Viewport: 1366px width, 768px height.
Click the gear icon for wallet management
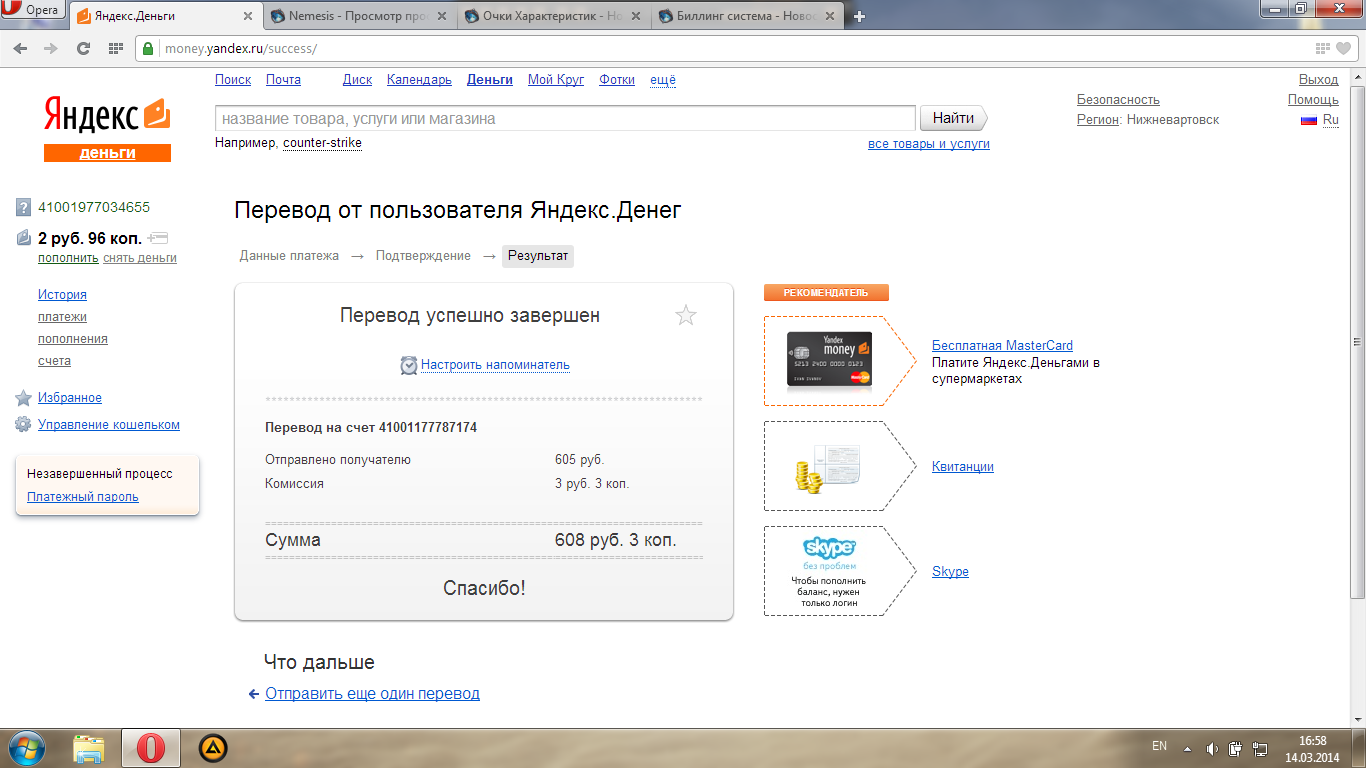(x=23, y=425)
